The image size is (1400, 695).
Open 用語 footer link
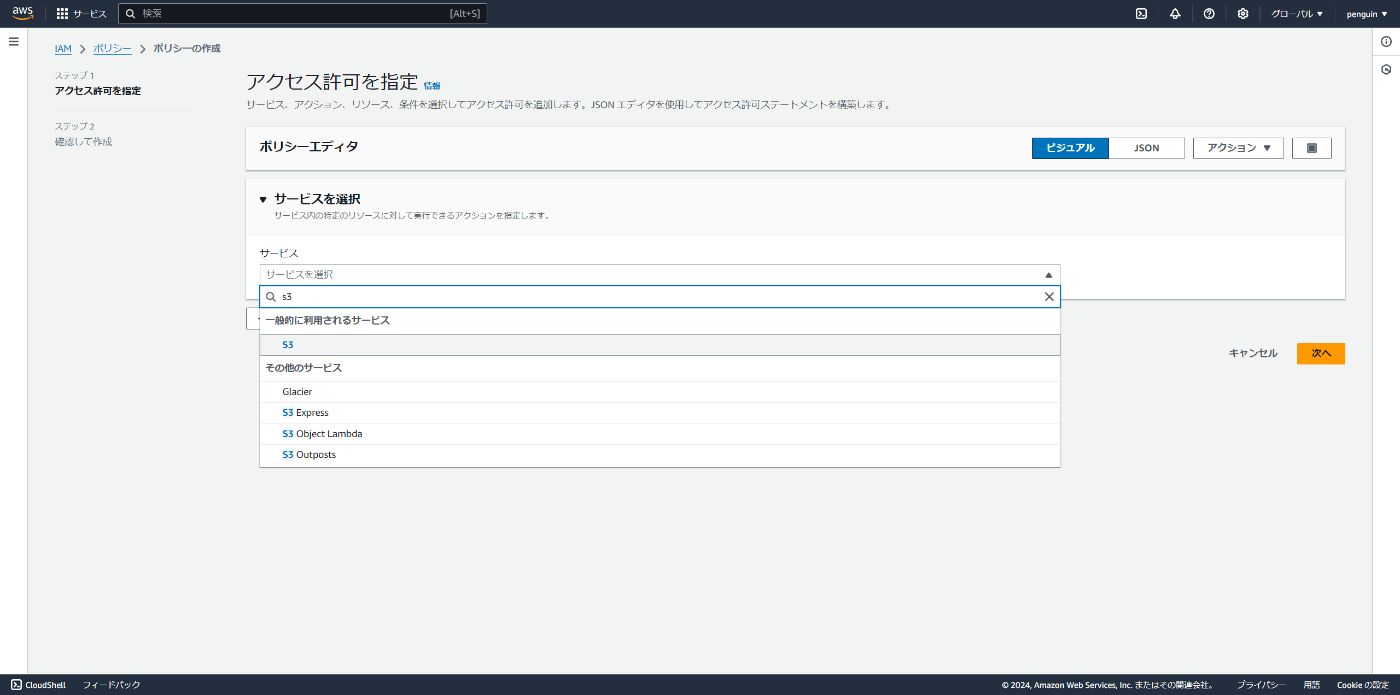tap(1311, 685)
